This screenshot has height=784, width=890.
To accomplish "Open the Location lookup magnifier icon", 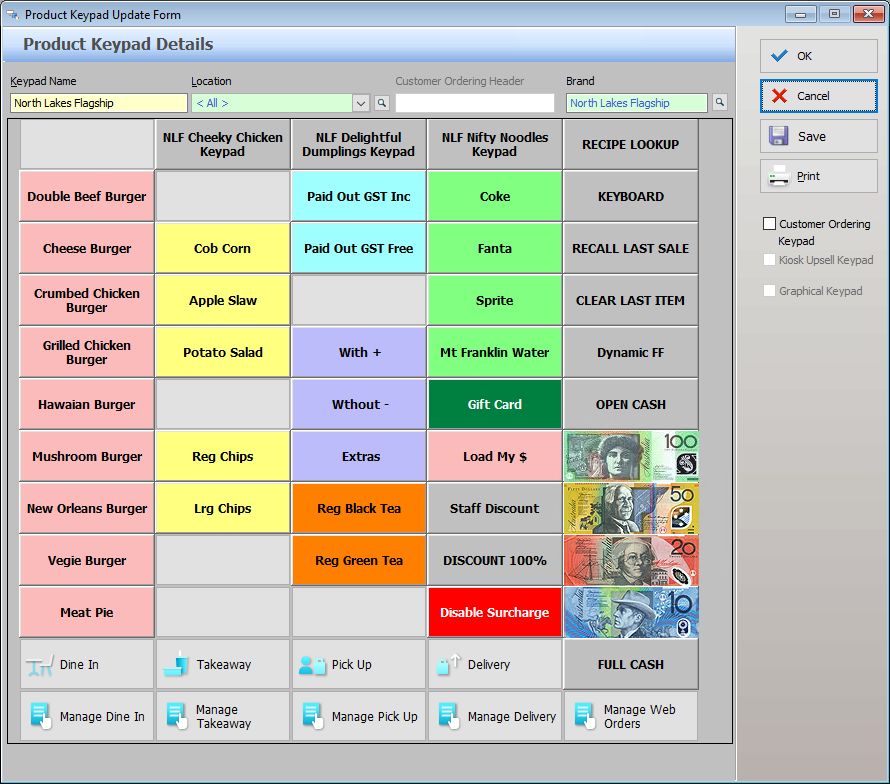I will point(382,103).
